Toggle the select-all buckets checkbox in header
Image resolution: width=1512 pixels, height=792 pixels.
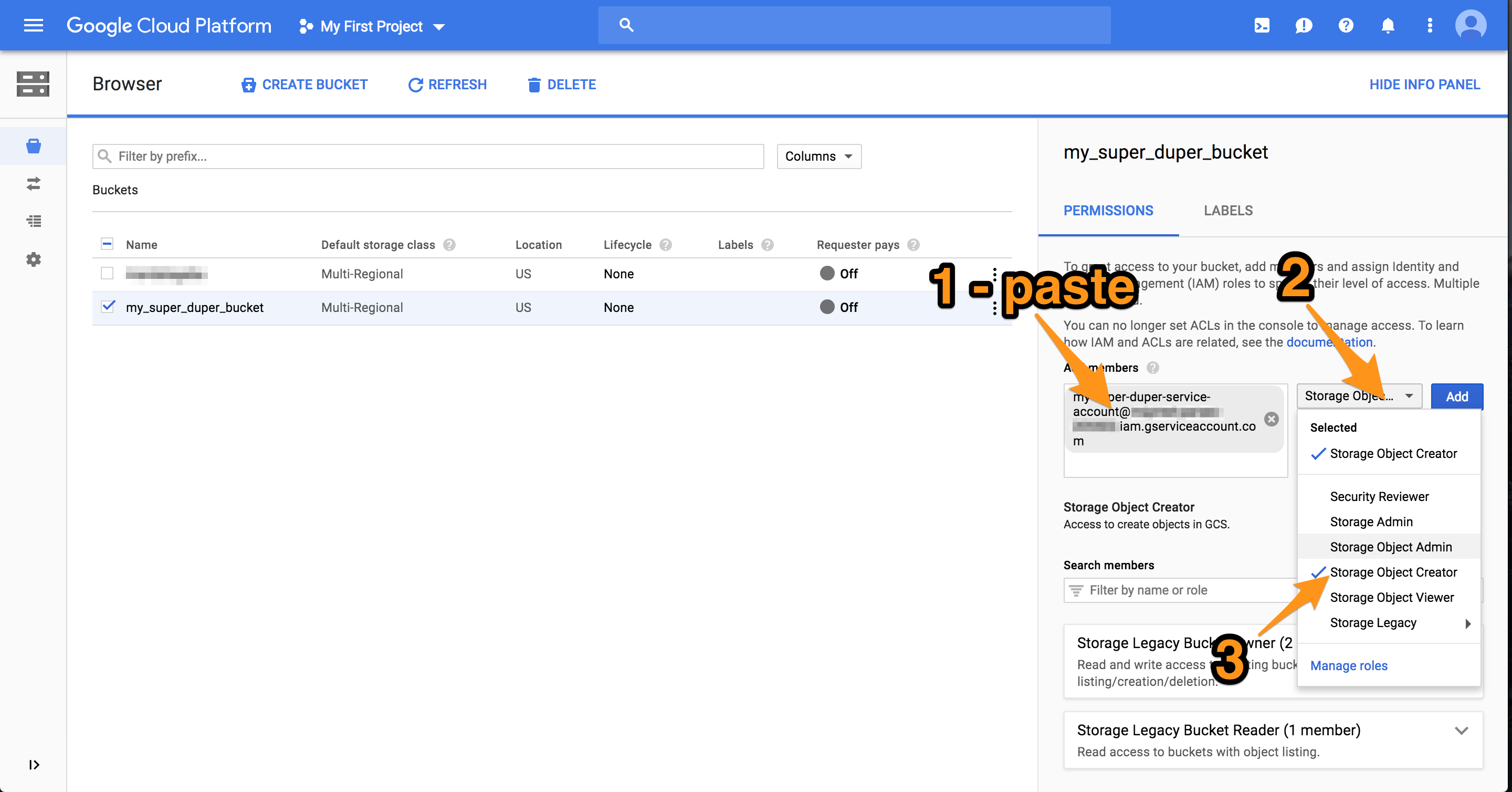click(x=107, y=244)
